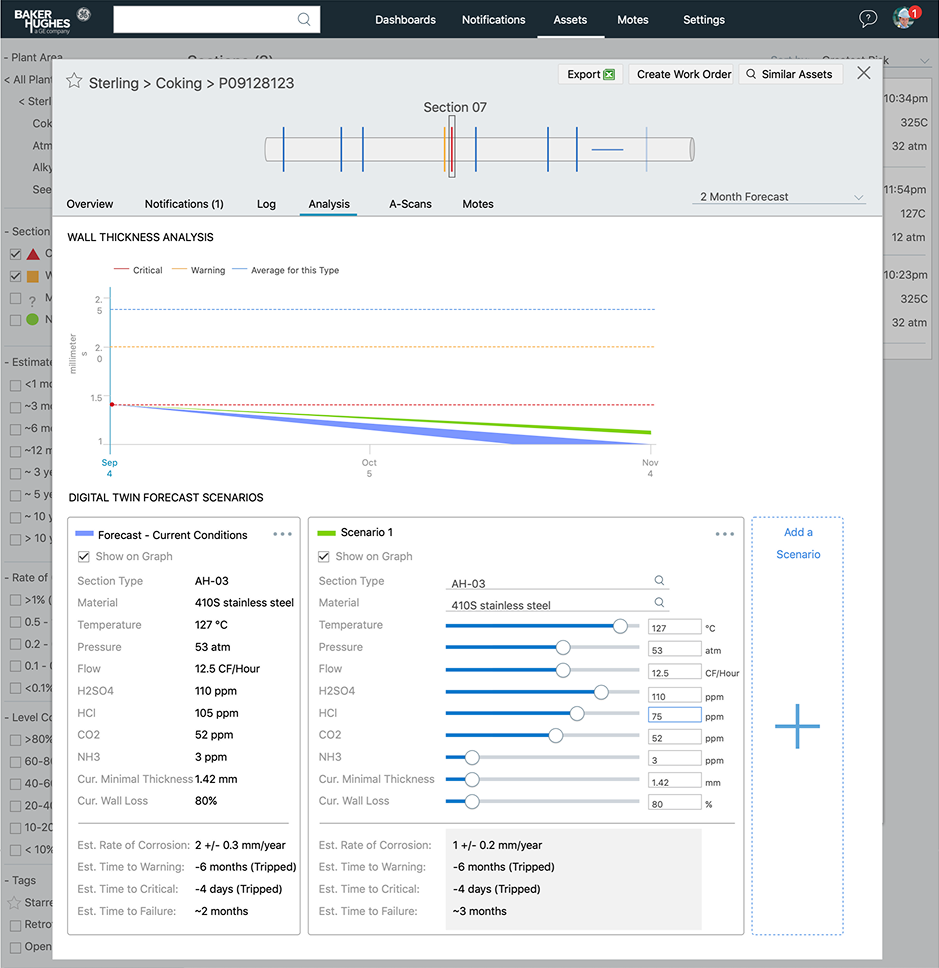Click the Pressure value field showing 53
The height and width of the screenshot is (968, 939).
pyautogui.click(x=674, y=649)
